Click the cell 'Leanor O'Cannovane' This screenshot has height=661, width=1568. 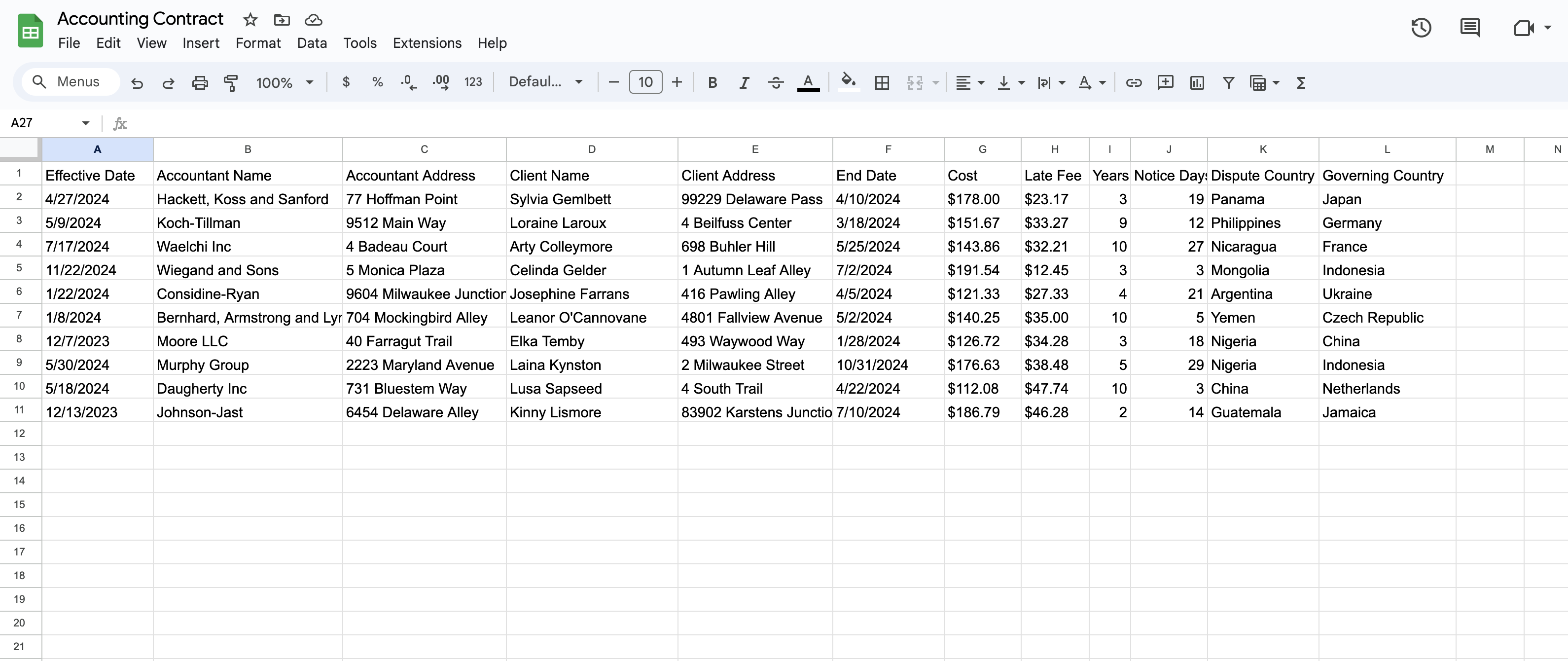coord(591,317)
